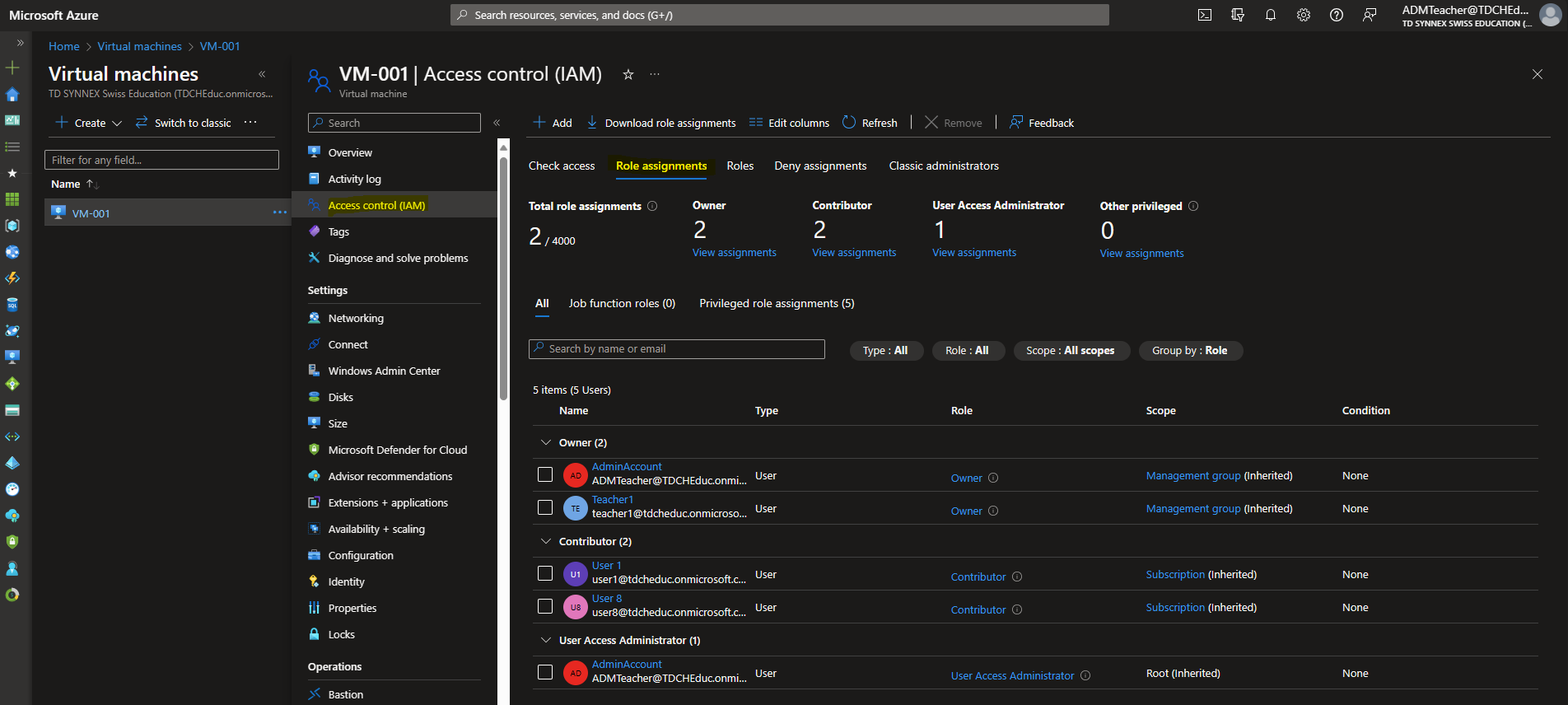Favorite VM-001 with the star icon
Screen dimensions: 1568x705
(628, 74)
